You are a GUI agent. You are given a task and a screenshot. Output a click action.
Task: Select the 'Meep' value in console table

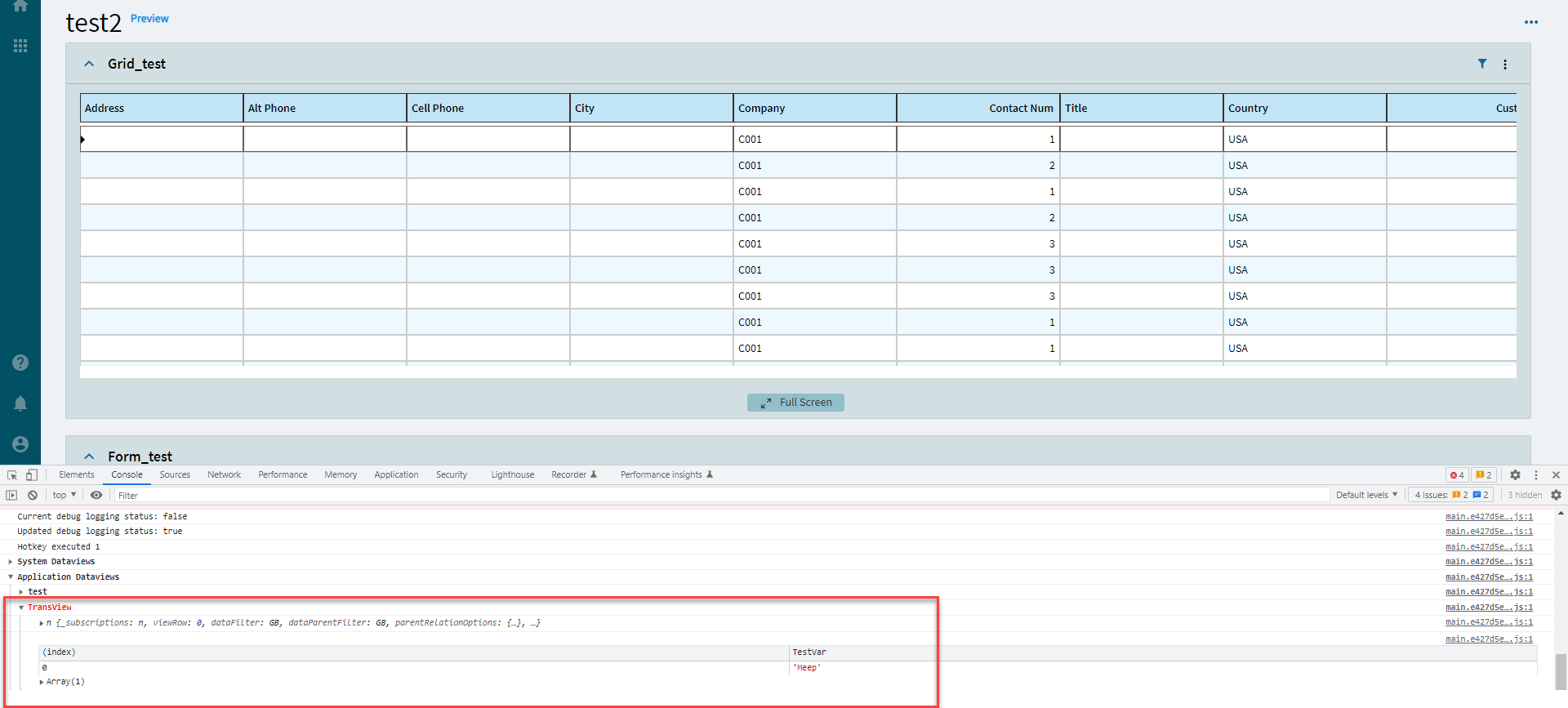click(x=807, y=667)
